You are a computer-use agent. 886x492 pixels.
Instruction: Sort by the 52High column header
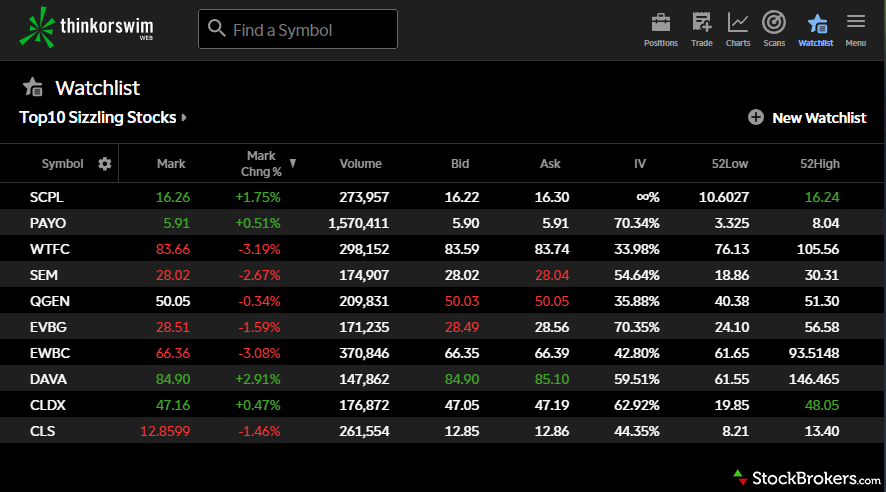[x=819, y=164]
